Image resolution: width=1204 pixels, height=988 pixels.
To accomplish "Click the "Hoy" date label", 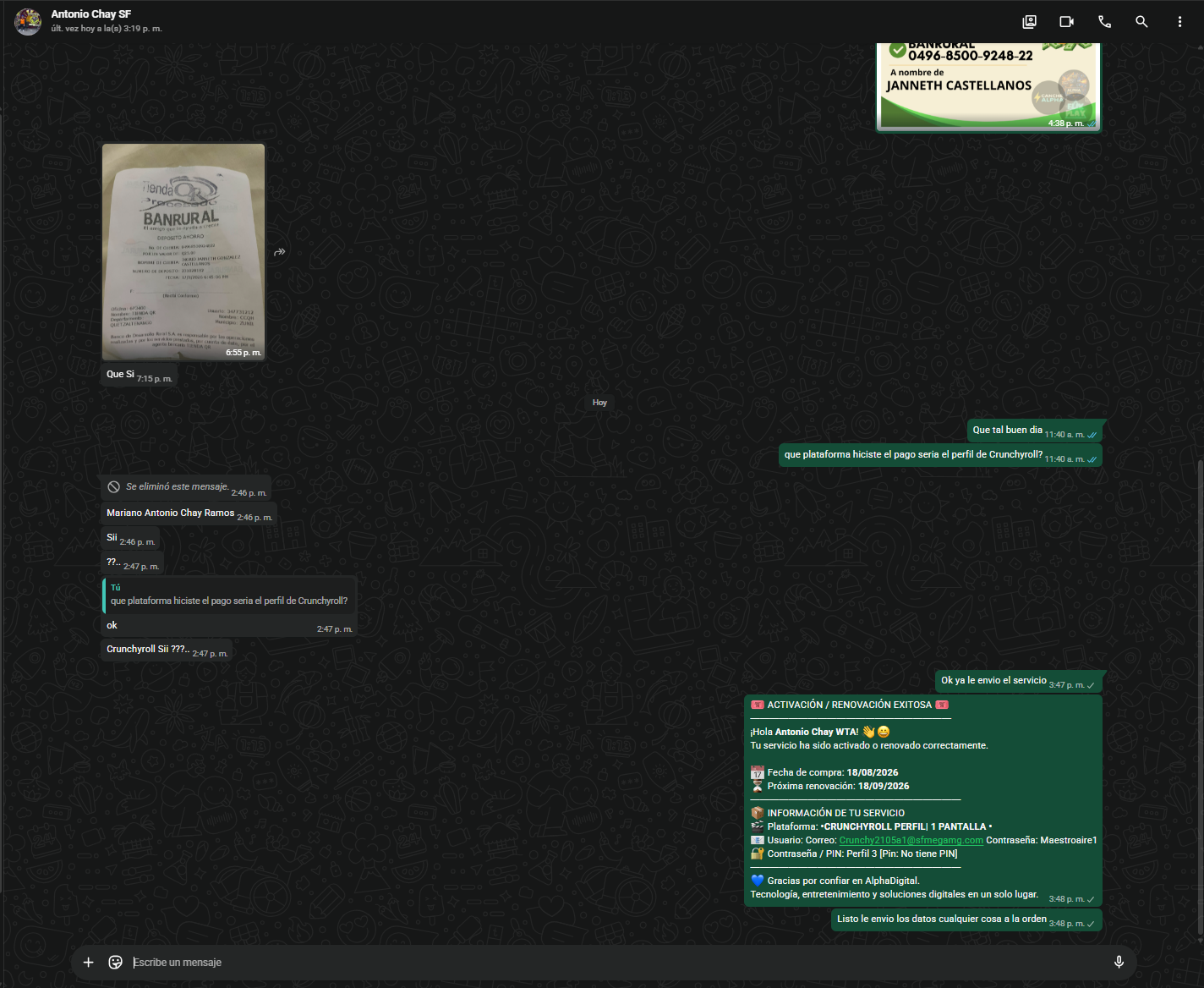I will [x=599, y=403].
